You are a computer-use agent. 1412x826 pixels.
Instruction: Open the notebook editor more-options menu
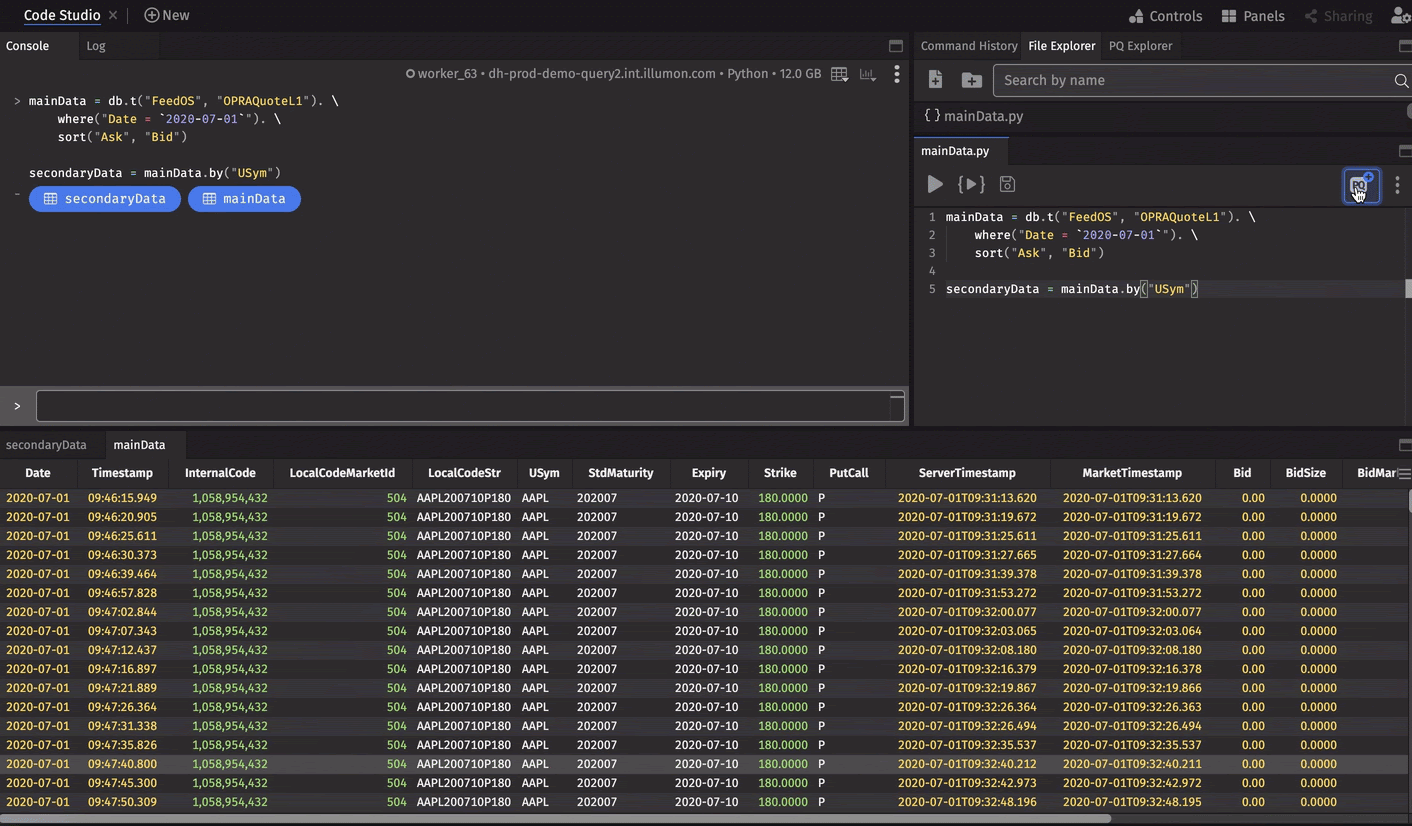(1397, 185)
